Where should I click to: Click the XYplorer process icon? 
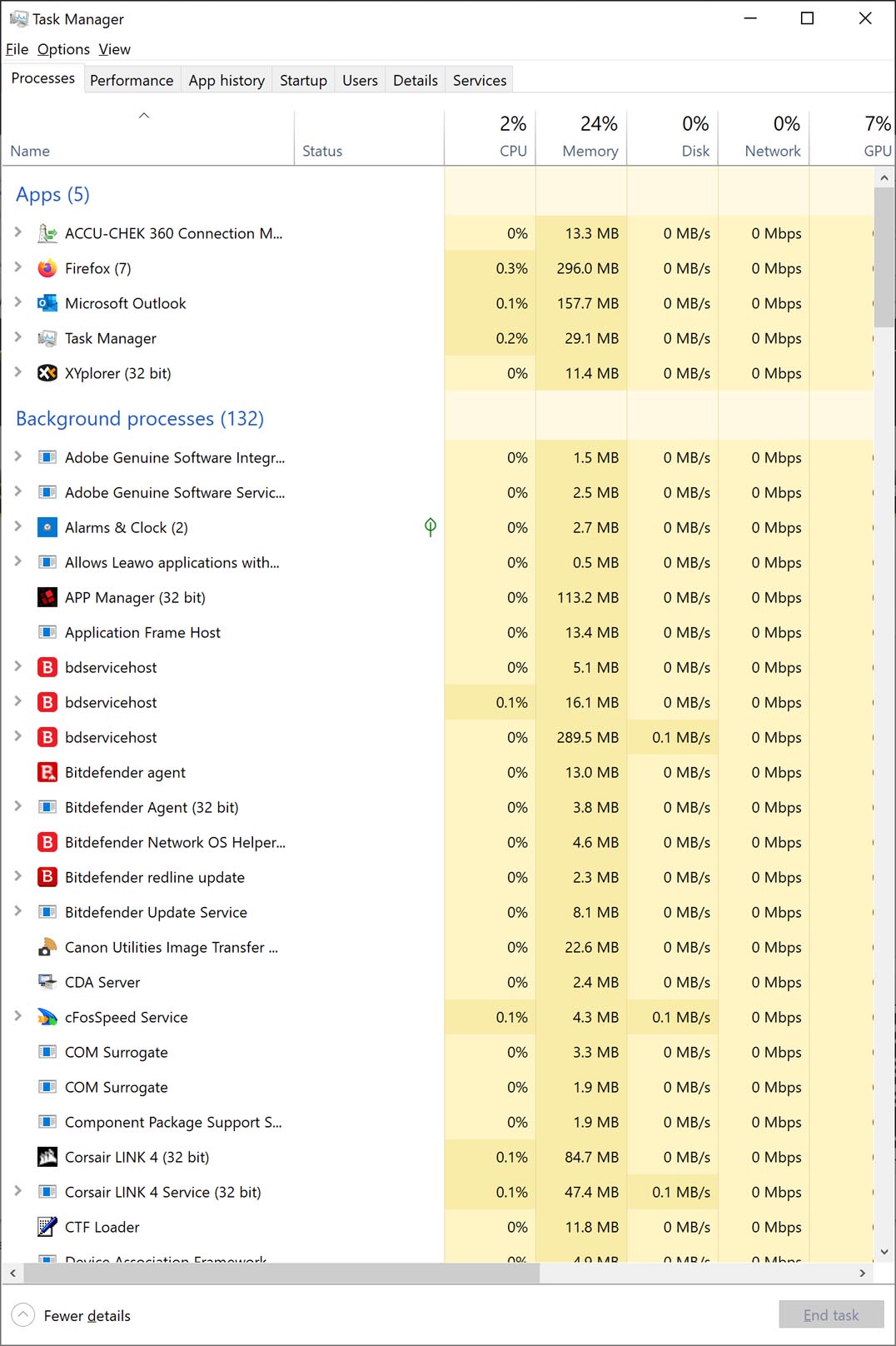[47, 373]
